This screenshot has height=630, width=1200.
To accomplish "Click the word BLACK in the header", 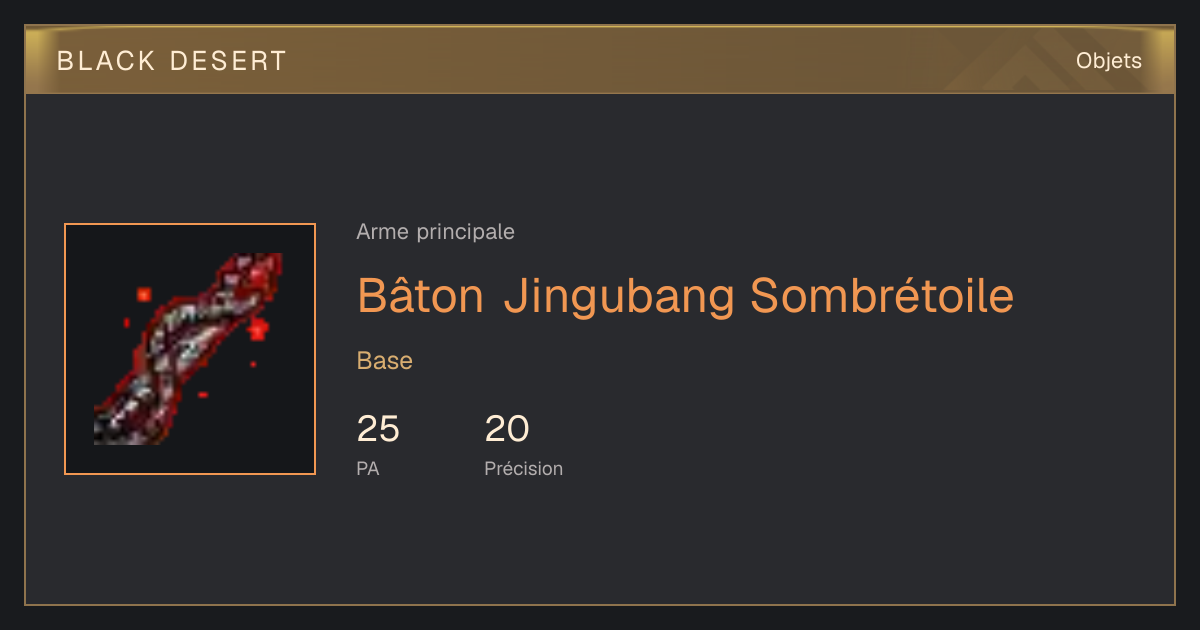I will coord(106,61).
